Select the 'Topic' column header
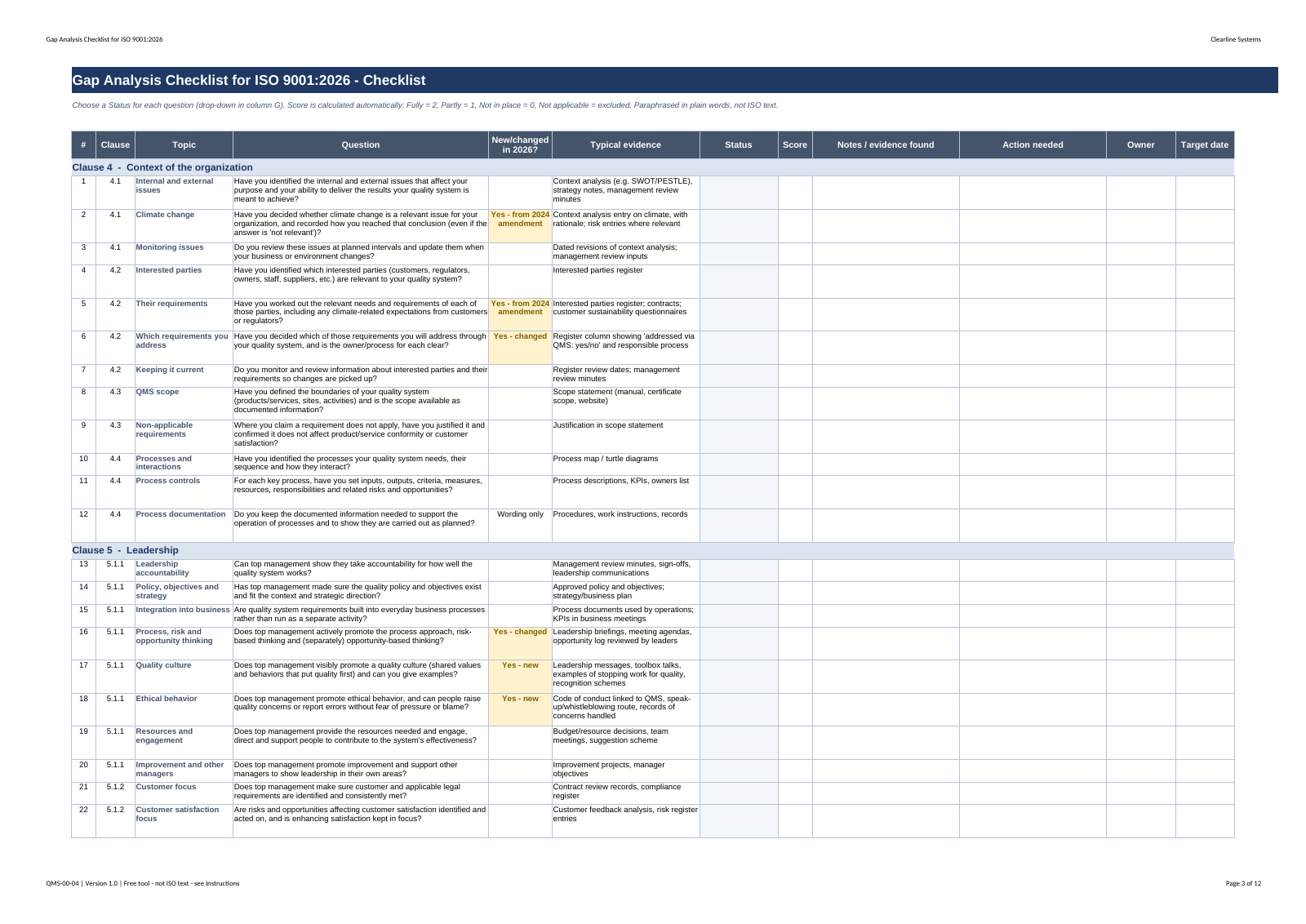Viewport: 1306px width, 924px height. pos(184,145)
